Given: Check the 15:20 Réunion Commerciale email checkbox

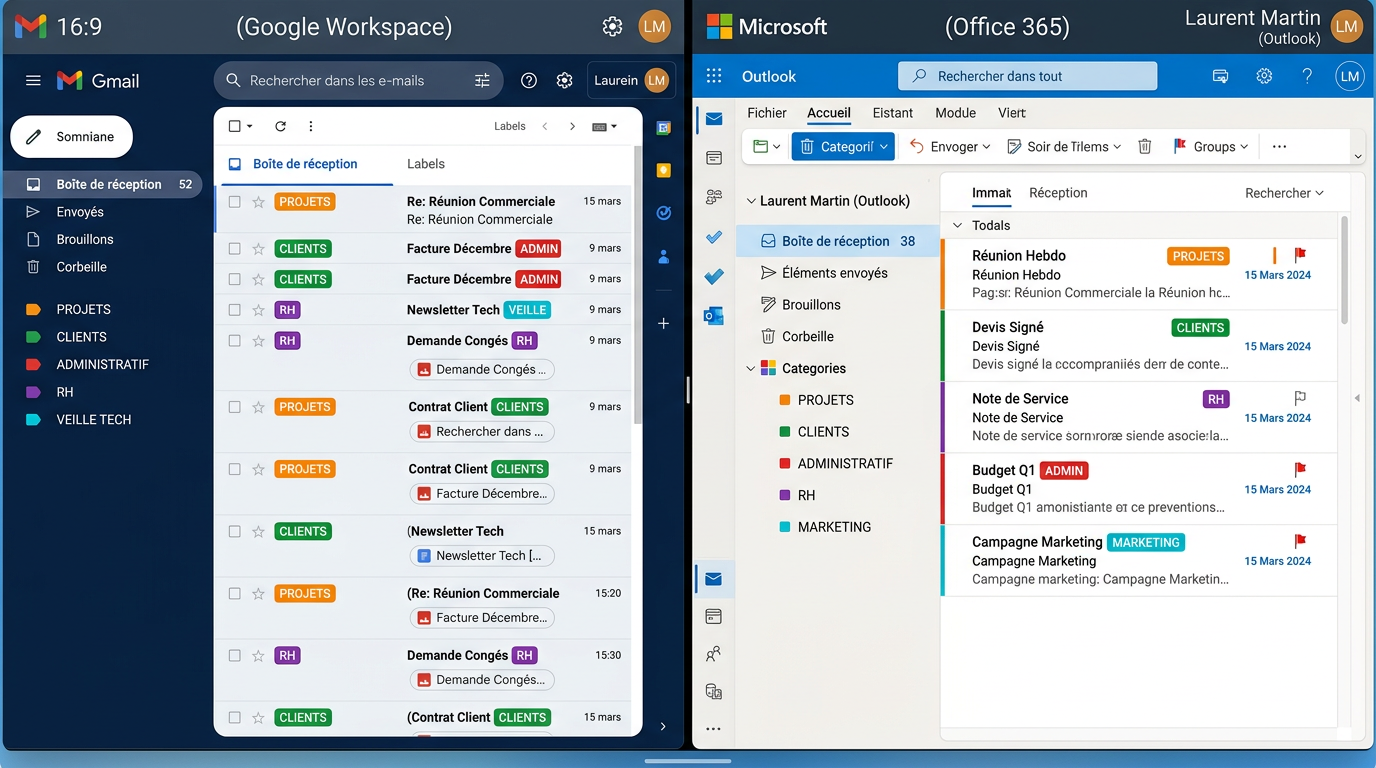Looking at the screenshot, I should pyautogui.click(x=235, y=594).
